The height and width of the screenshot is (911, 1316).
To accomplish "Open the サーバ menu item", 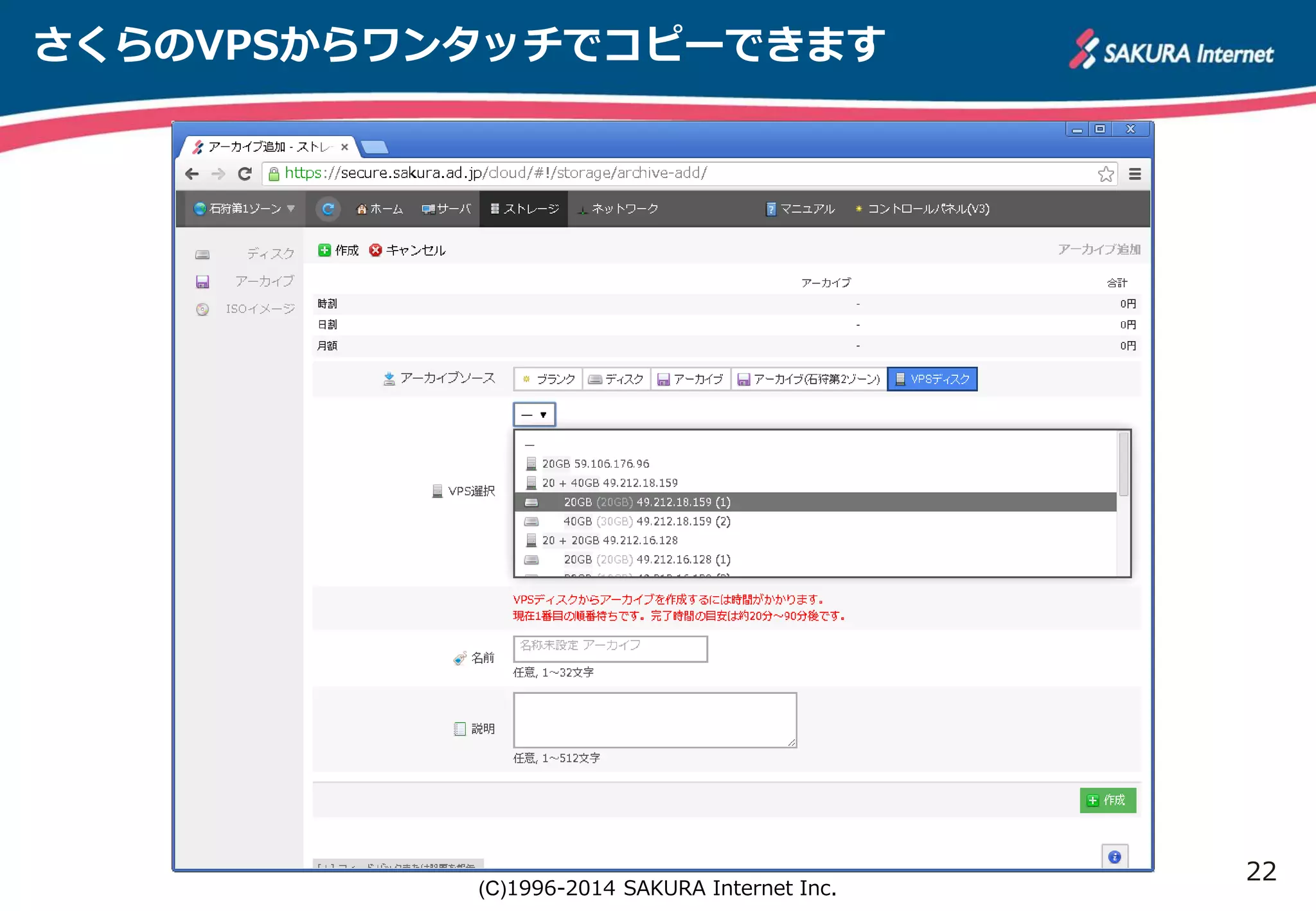I will [x=446, y=209].
